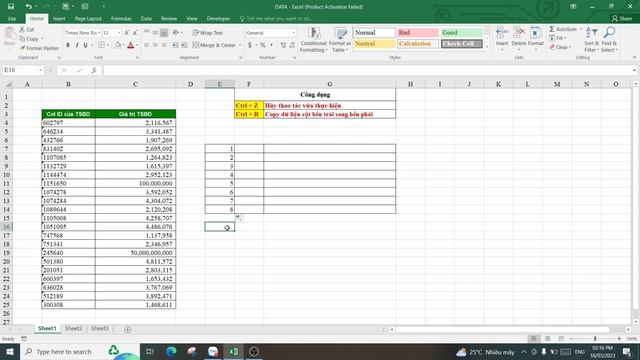This screenshot has width=640, height=360.
Task: Select cell with value 50,000,000,000
Action: click(x=136, y=253)
